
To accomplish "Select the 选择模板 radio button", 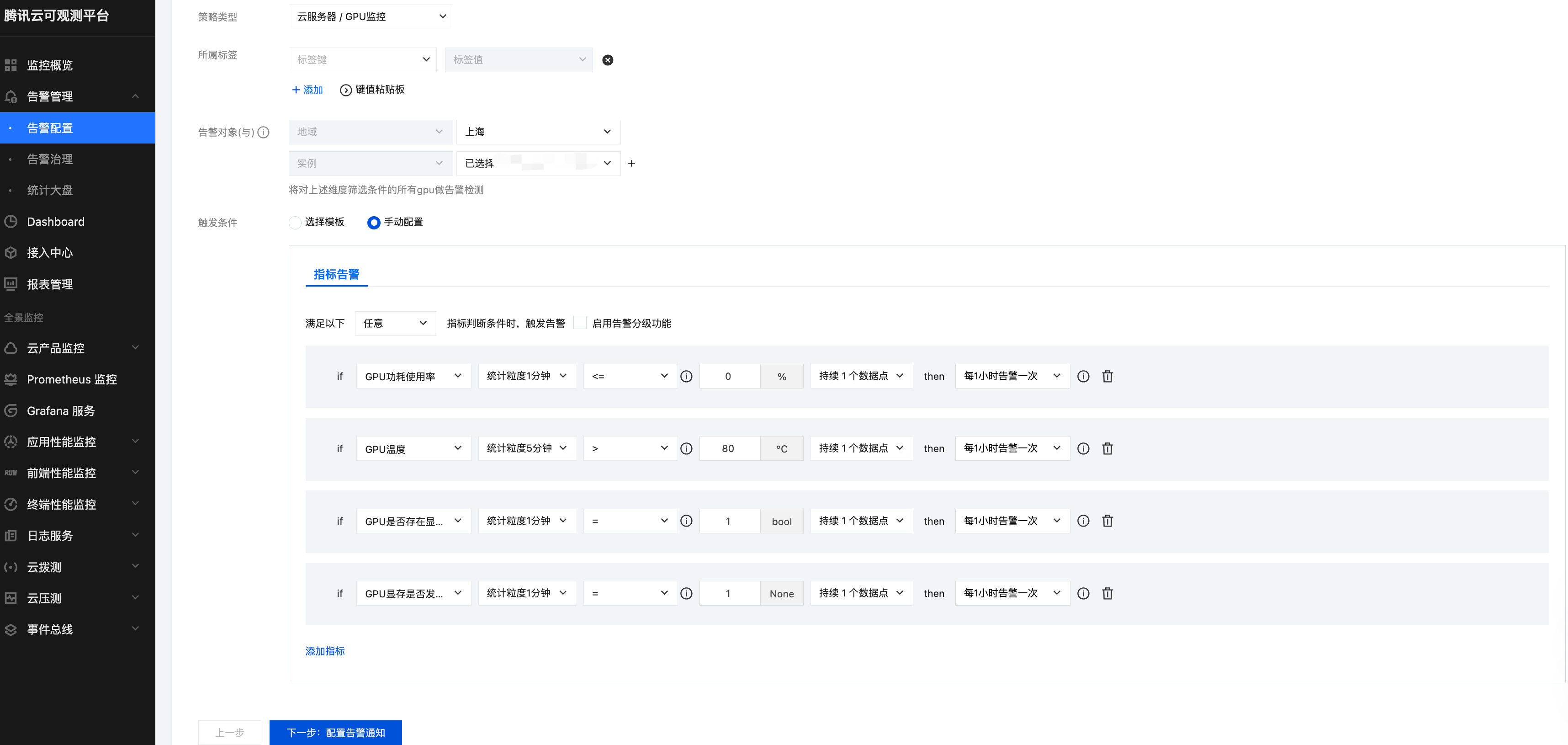I will click(295, 222).
